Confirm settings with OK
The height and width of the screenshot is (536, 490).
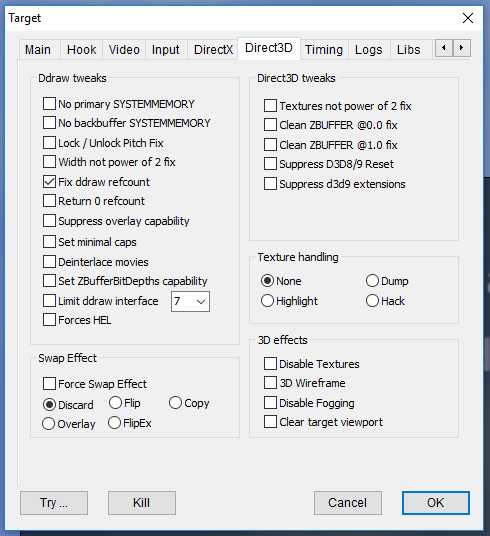436,503
